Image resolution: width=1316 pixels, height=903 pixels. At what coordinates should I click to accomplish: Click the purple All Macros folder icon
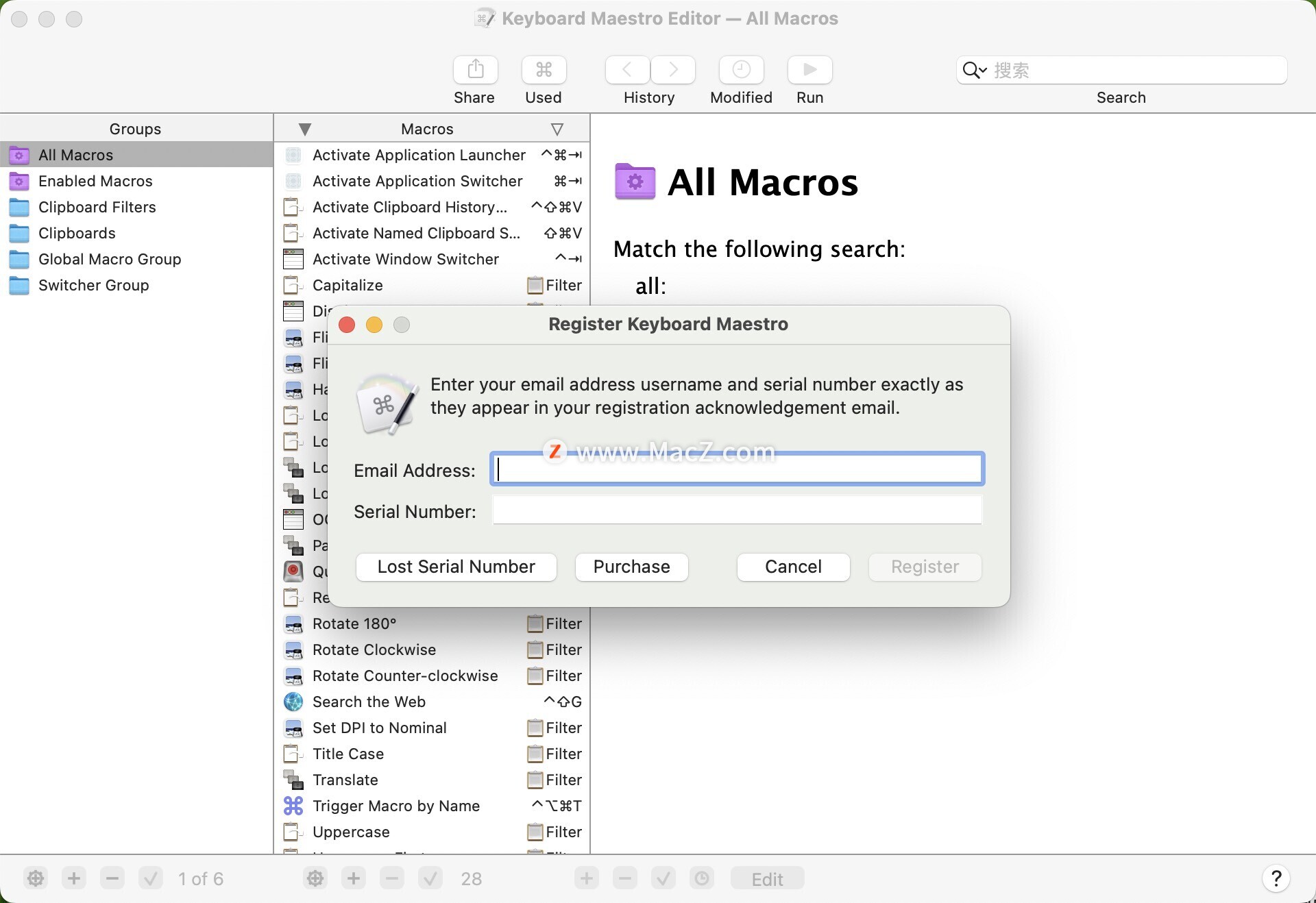tap(635, 182)
